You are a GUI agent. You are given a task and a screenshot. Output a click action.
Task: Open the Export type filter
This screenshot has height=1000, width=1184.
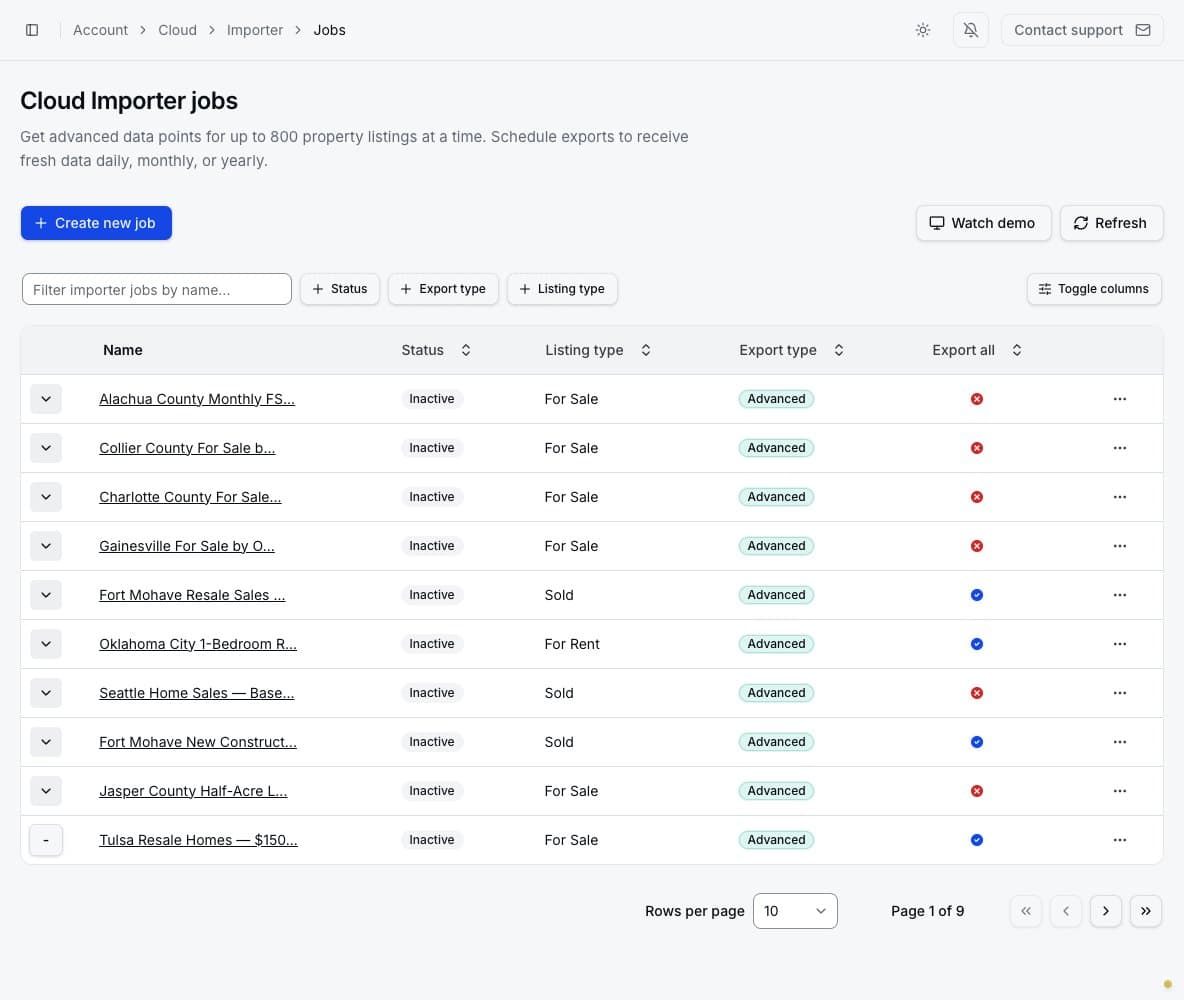[443, 289]
